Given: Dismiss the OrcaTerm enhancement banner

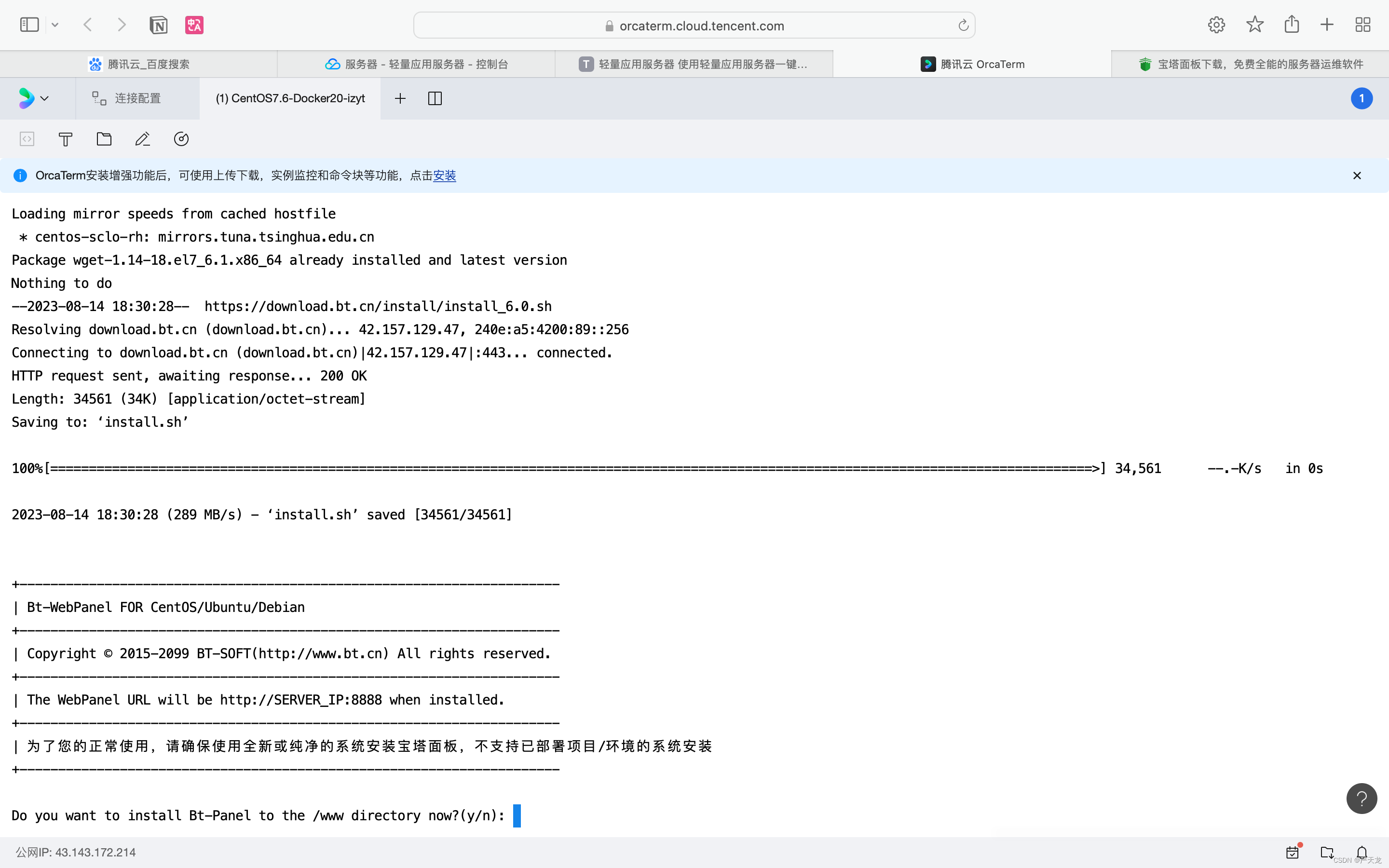Looking at the screenshot, I should click(x=1357, y=175).
